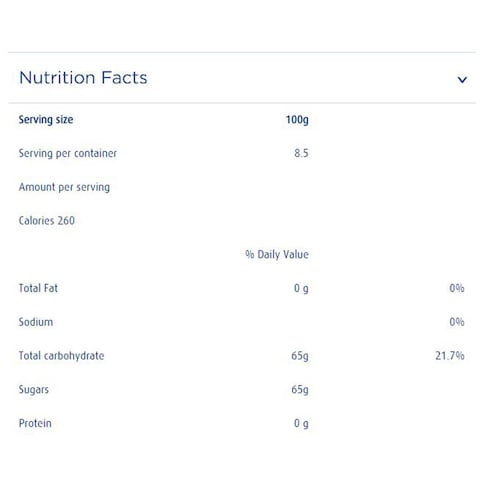Select the Amount per serving text

(64, 187)
